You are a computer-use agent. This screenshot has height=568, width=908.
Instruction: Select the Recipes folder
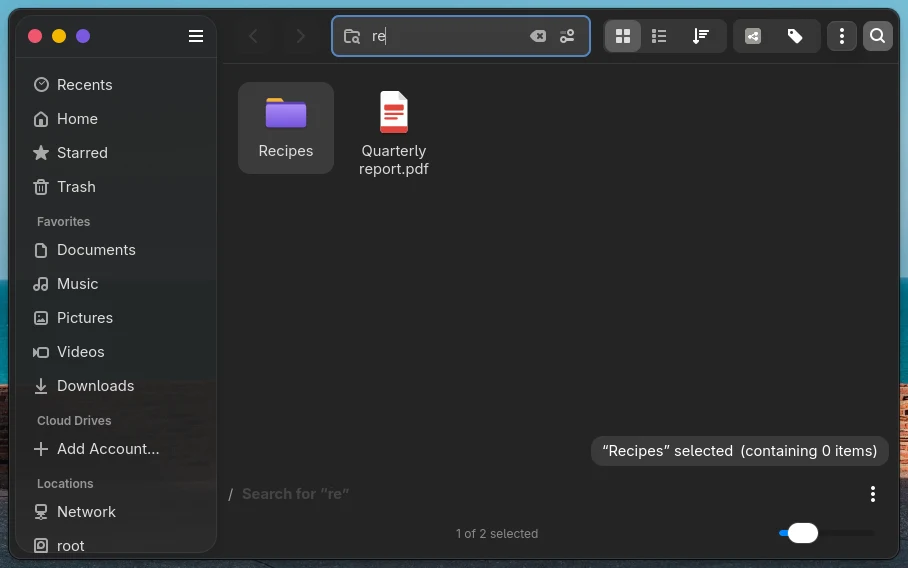tap(285, 127)
